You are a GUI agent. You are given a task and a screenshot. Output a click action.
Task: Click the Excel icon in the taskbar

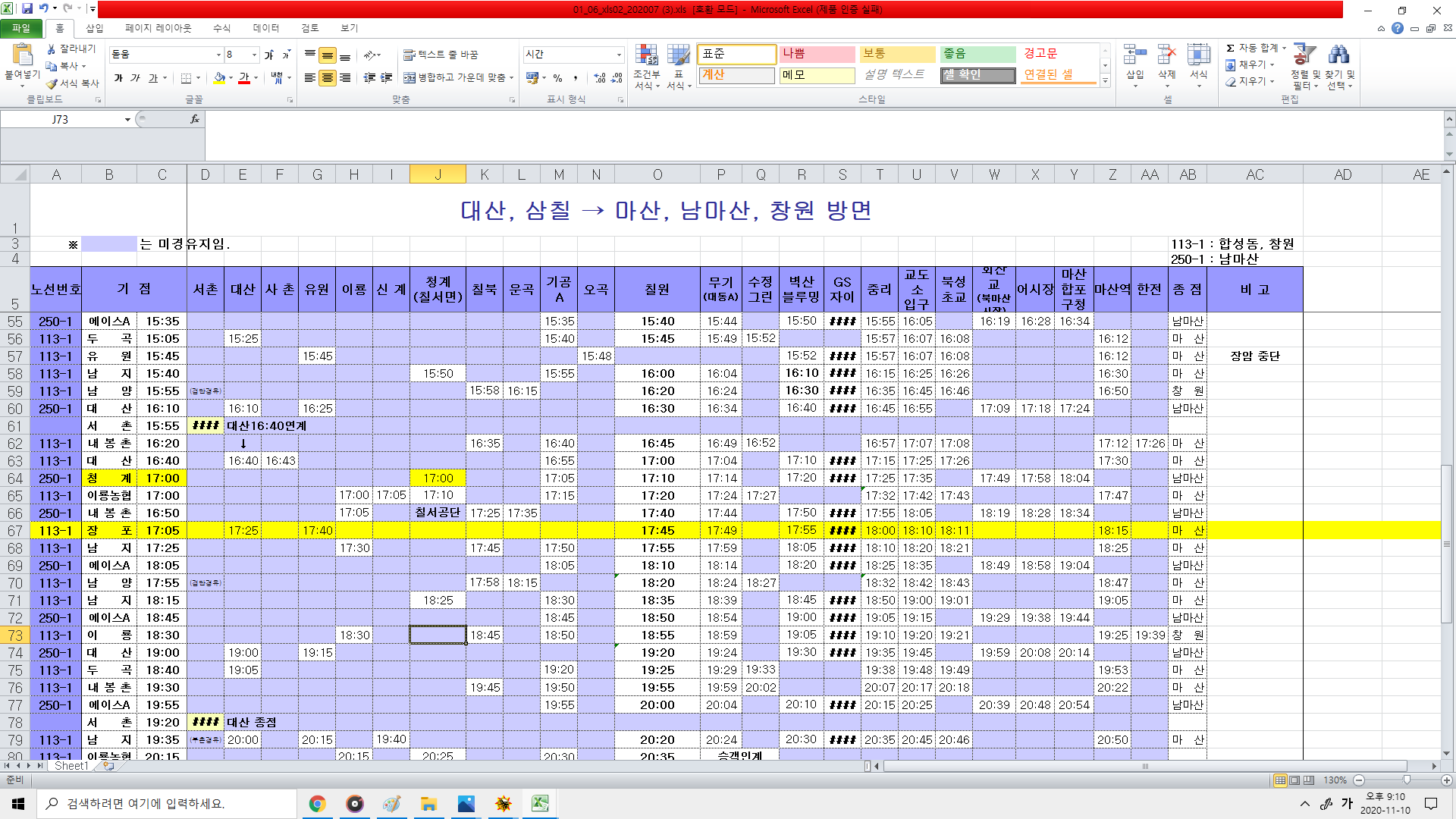pos(540,804)
